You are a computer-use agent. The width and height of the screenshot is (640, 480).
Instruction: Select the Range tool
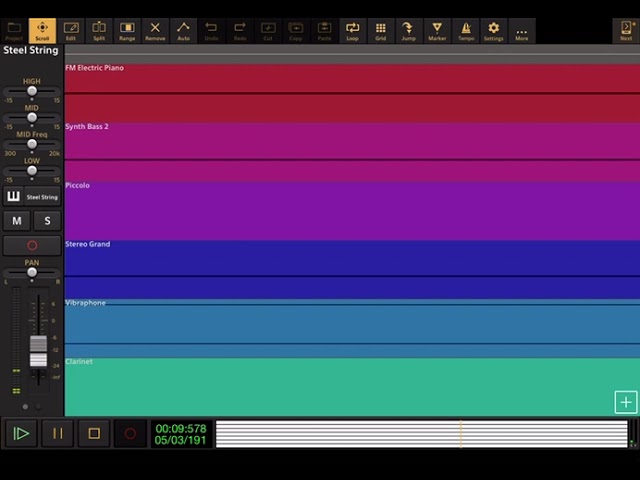127,31
